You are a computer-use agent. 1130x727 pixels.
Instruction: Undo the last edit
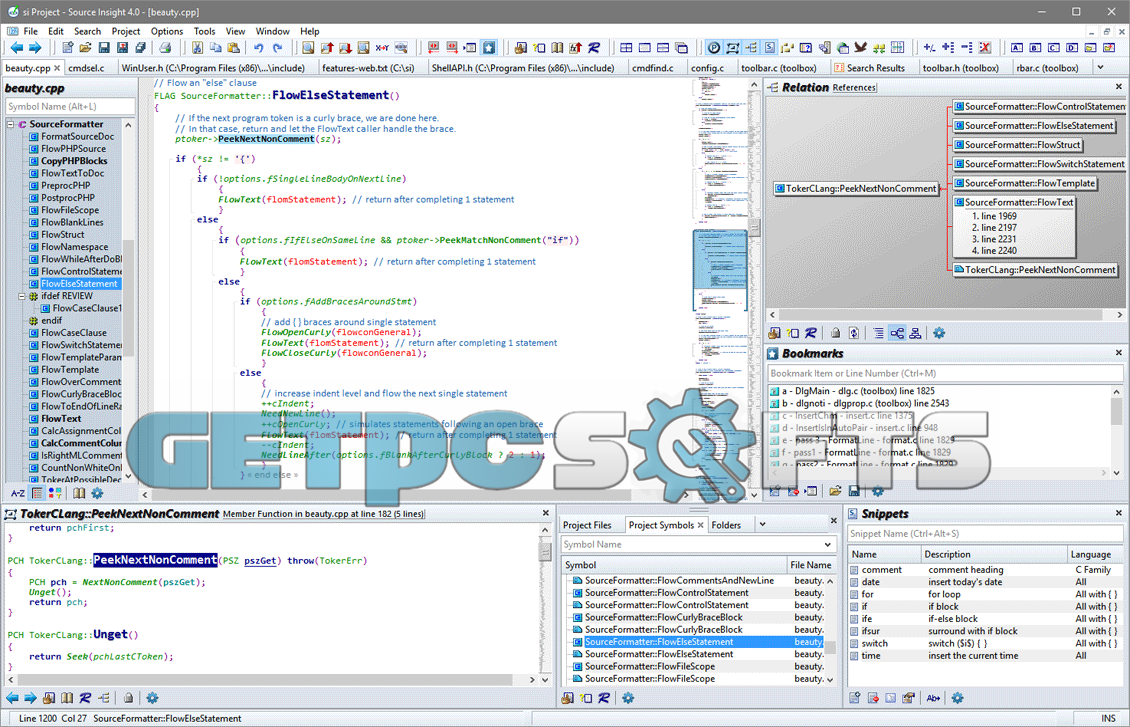pyautogui.click(x=259, y=48)
